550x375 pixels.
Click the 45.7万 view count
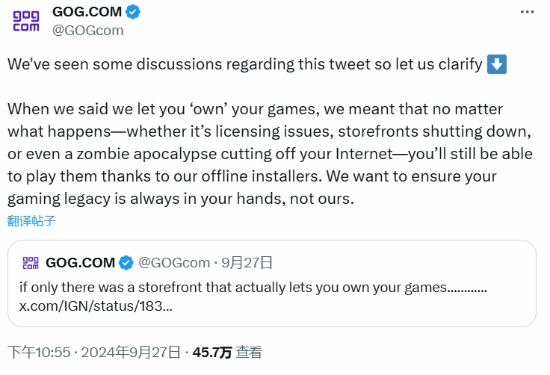pyautogui.click(x=212, y=352)
